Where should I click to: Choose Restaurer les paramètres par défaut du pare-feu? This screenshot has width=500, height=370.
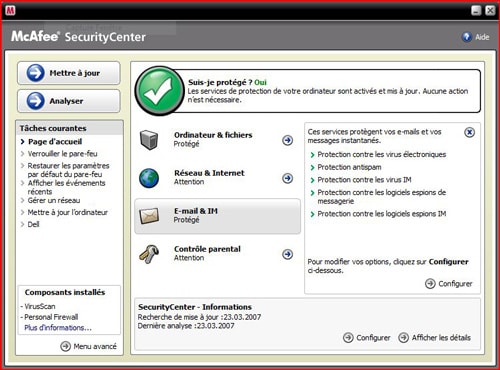point(68,170)
